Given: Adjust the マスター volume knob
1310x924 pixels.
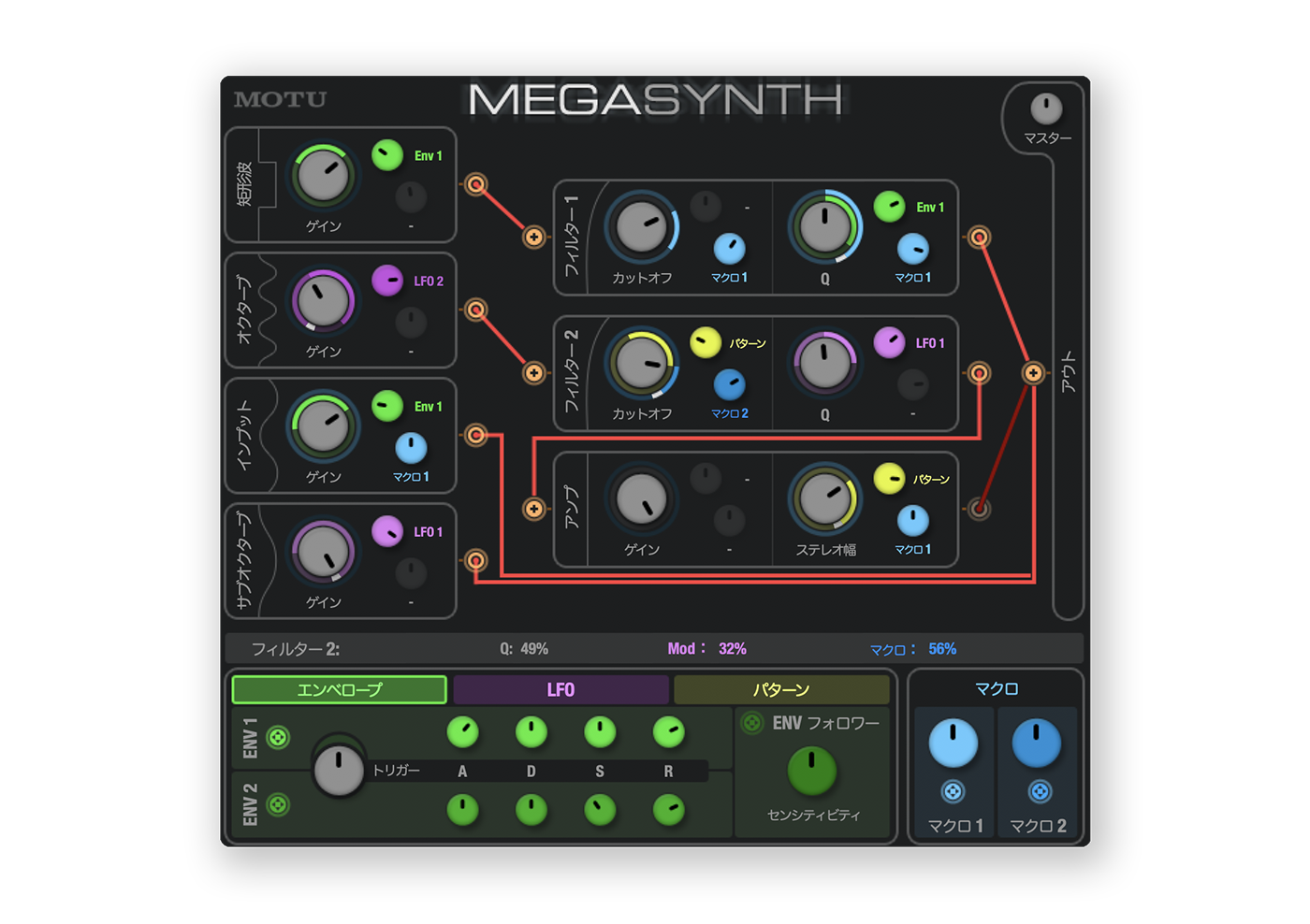Looking at the screenshot, I should 1046,108.
